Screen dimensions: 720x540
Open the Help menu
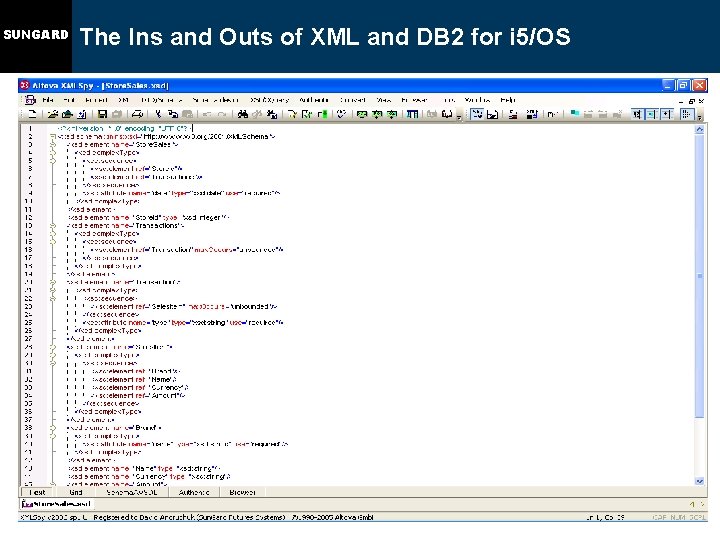pos(508,100)
